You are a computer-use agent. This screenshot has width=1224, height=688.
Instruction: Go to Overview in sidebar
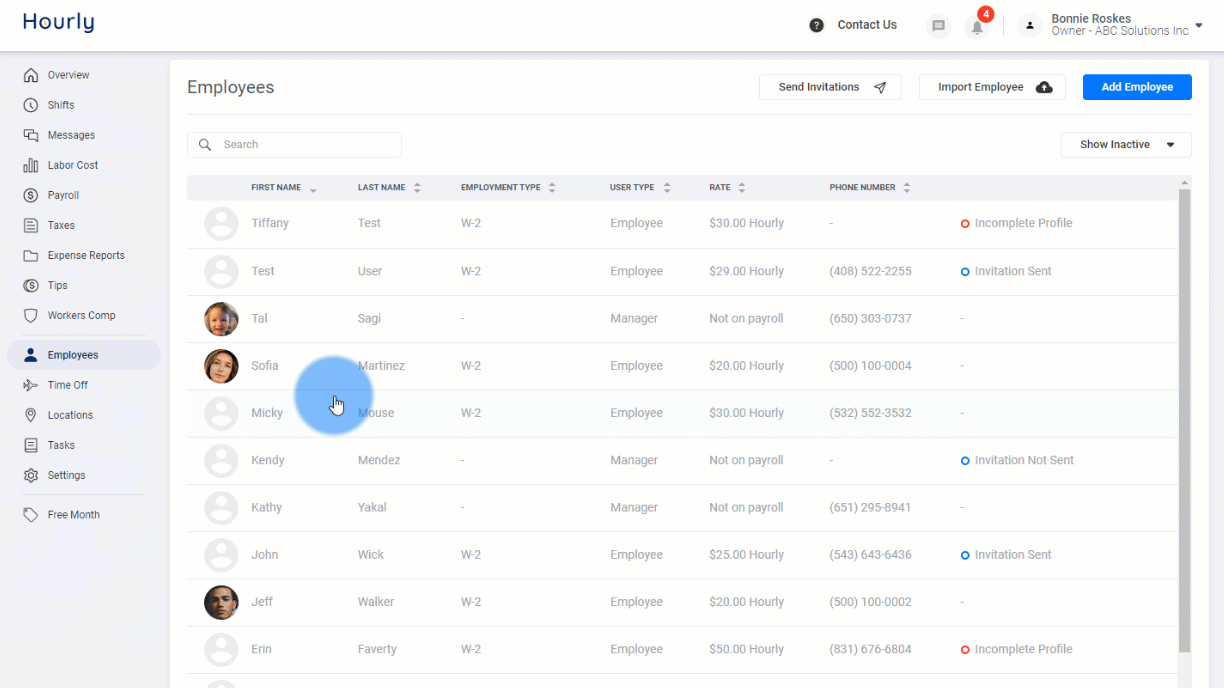coord(68,75)
